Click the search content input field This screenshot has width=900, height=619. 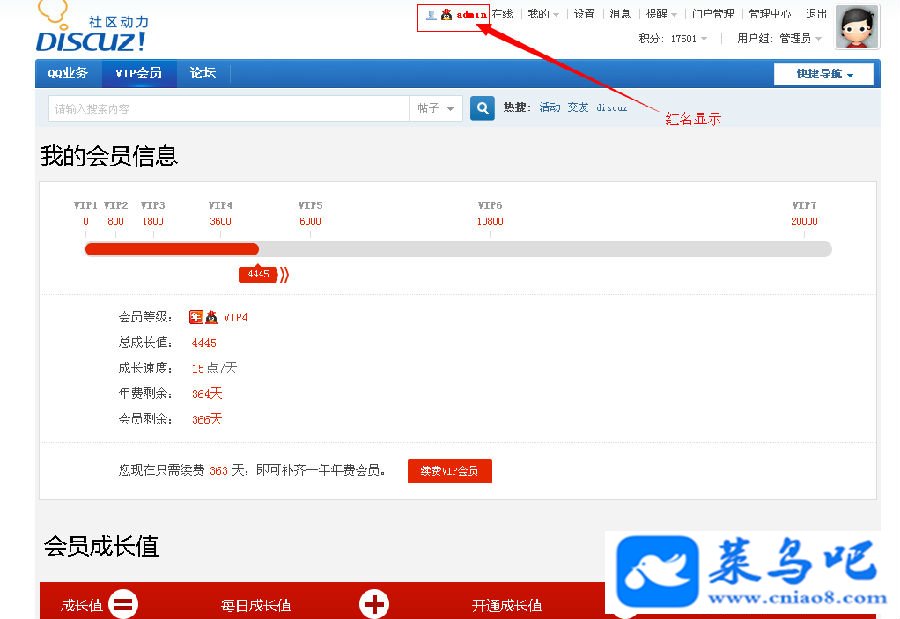coord(228,108)
